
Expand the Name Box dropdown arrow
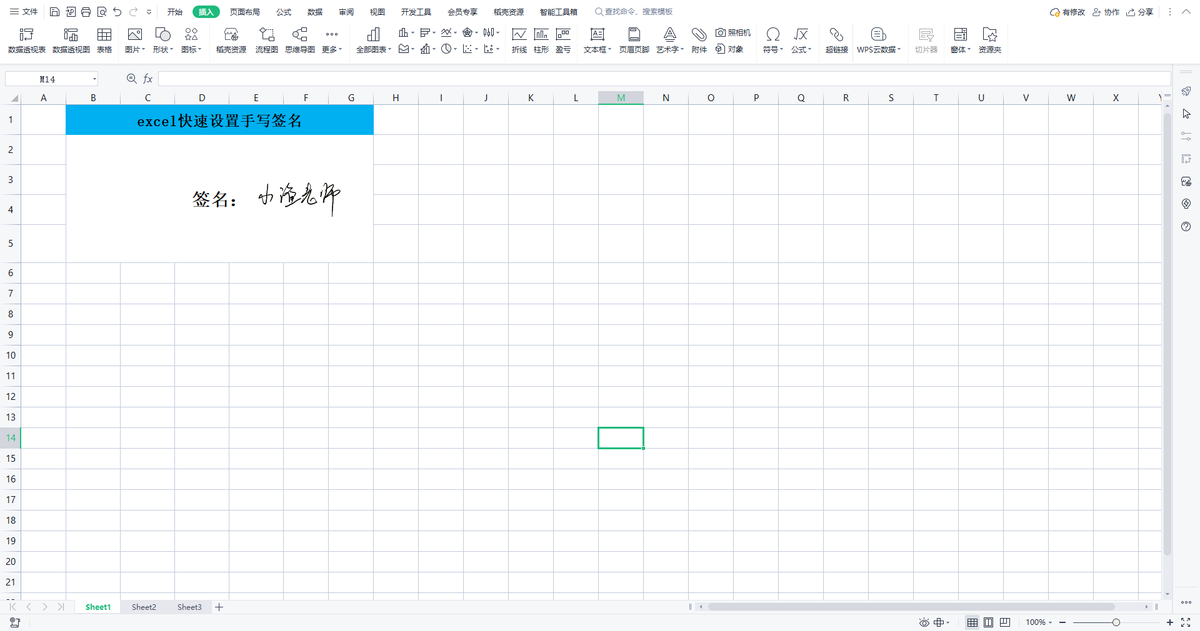click(x=95, y=78)
